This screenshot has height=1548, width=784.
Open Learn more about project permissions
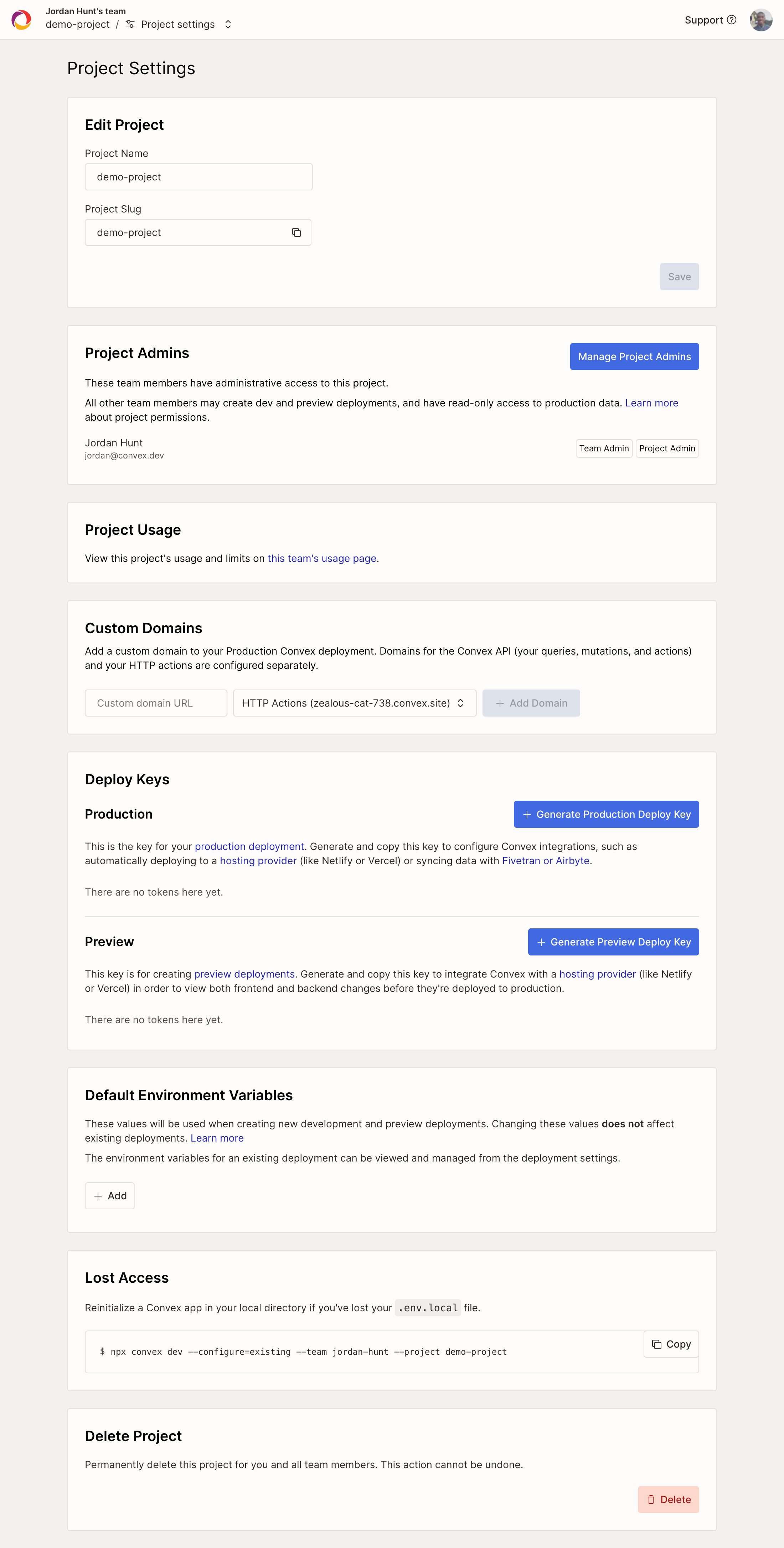pos(652,403)
